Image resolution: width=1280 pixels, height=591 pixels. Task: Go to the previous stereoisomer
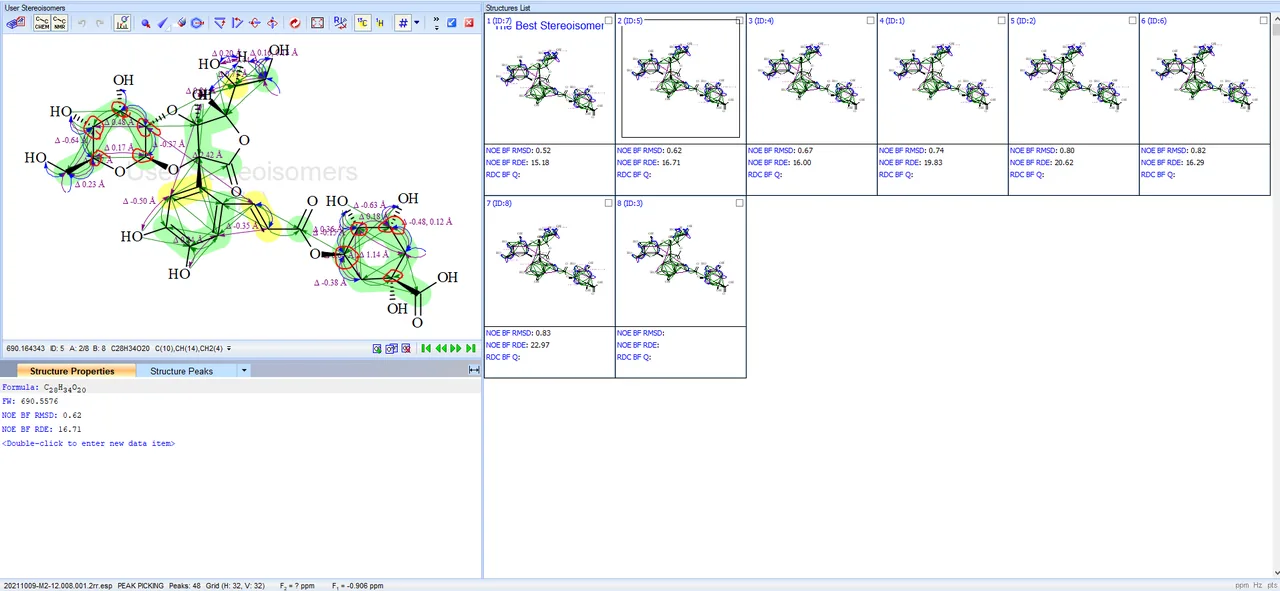[441, 348]
